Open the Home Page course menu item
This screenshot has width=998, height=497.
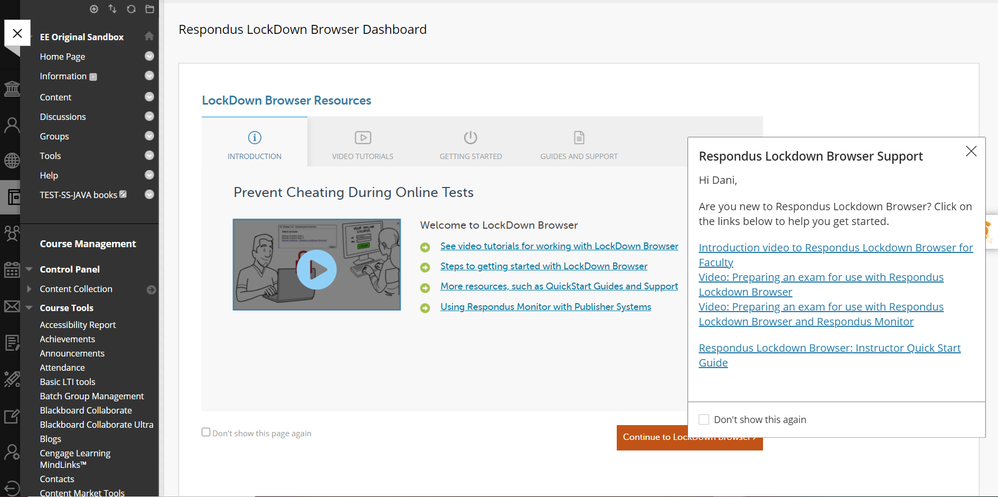pos(62,57)
